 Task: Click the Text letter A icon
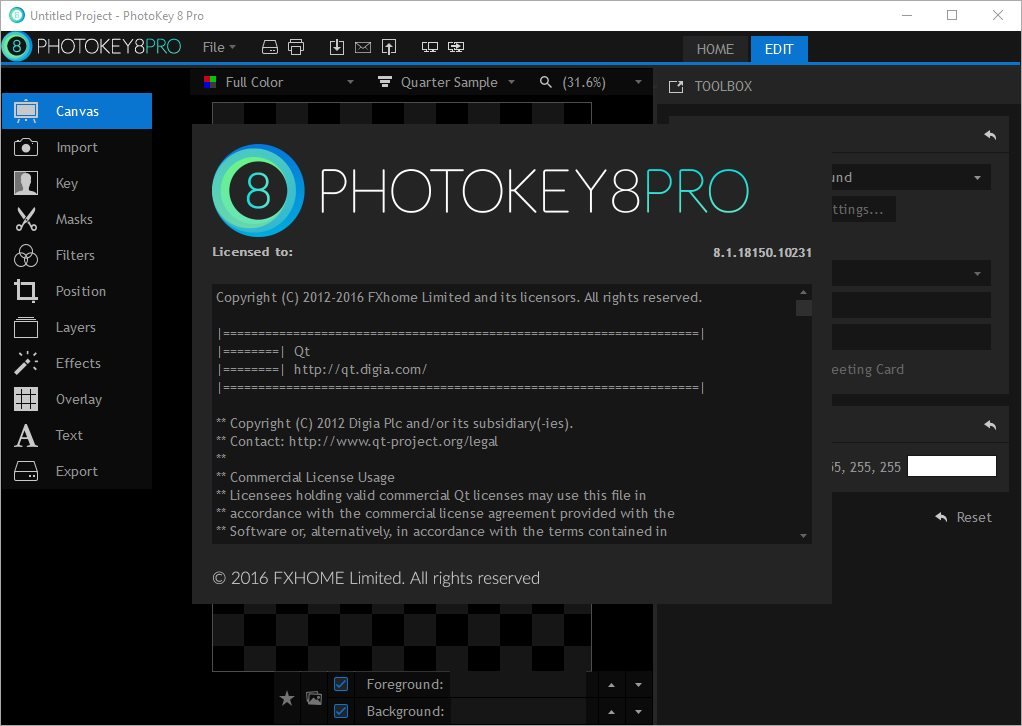pyautogui.click(x=26, y=435)
